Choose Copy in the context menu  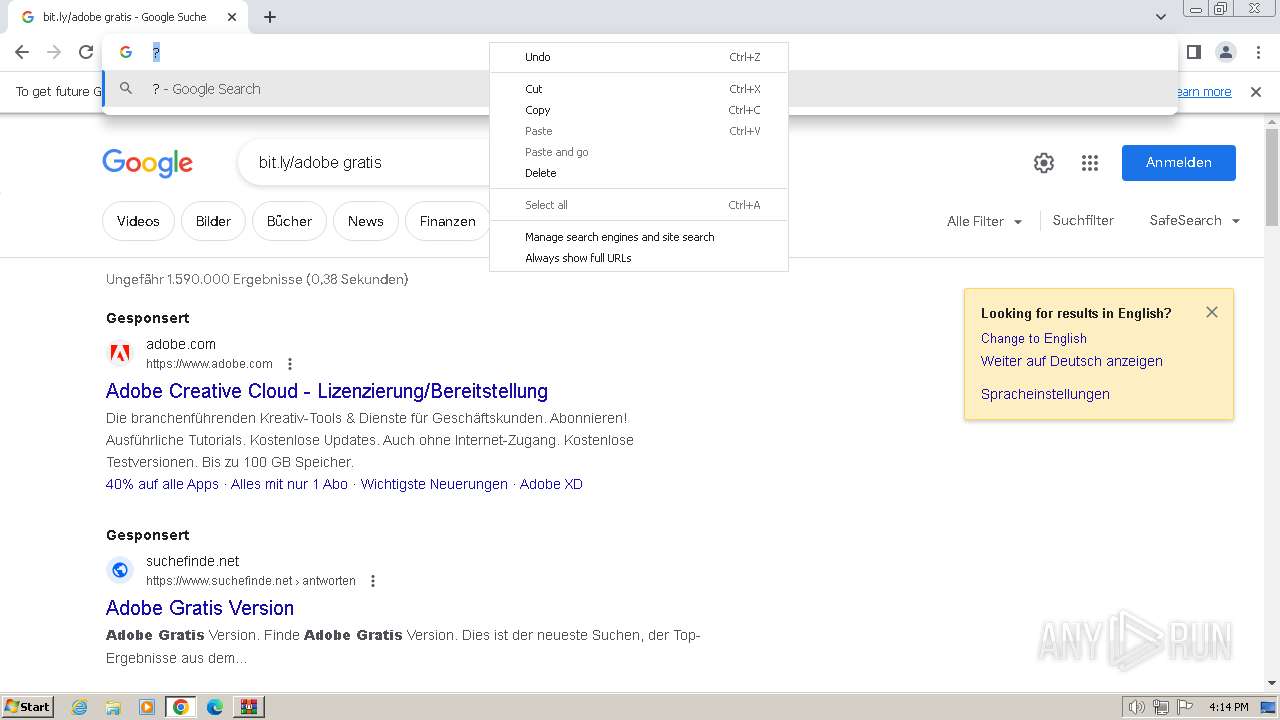click(x=639, y=110)
